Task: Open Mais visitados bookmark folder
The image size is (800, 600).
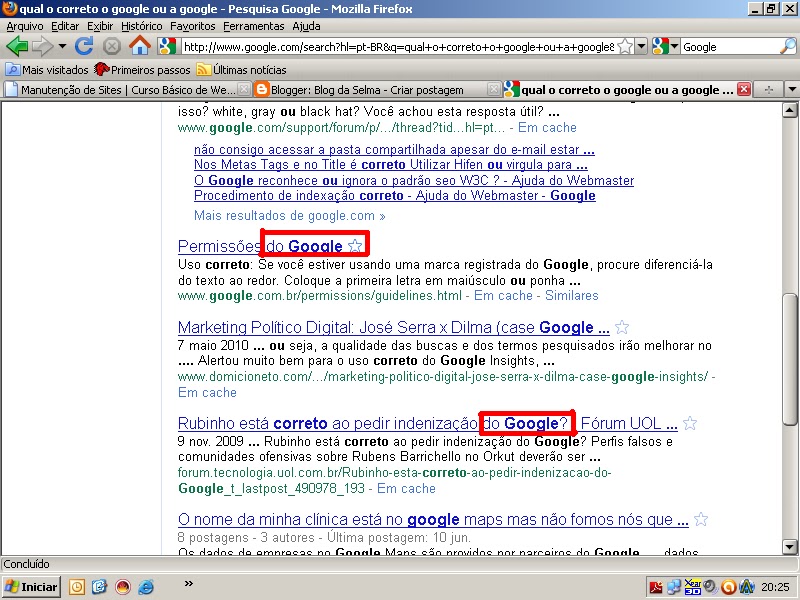Action: click(46, 69)
